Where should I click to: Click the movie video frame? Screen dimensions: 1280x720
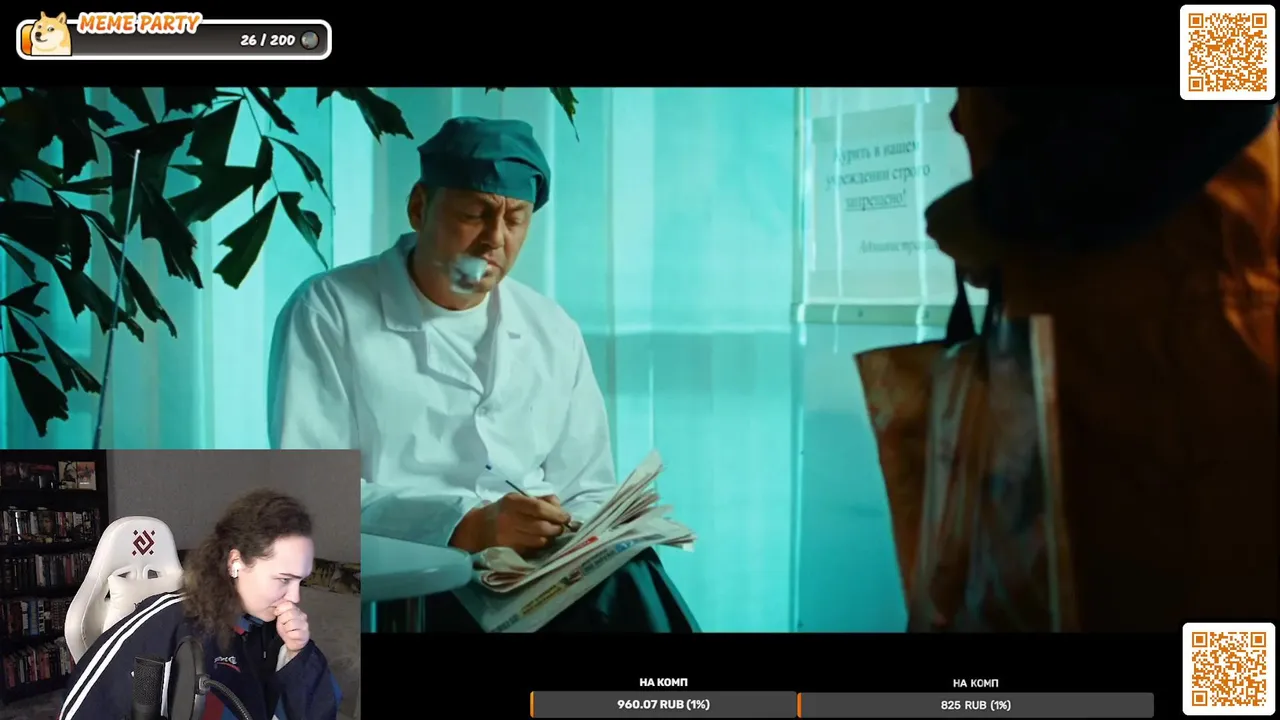(x=640, y=360)
